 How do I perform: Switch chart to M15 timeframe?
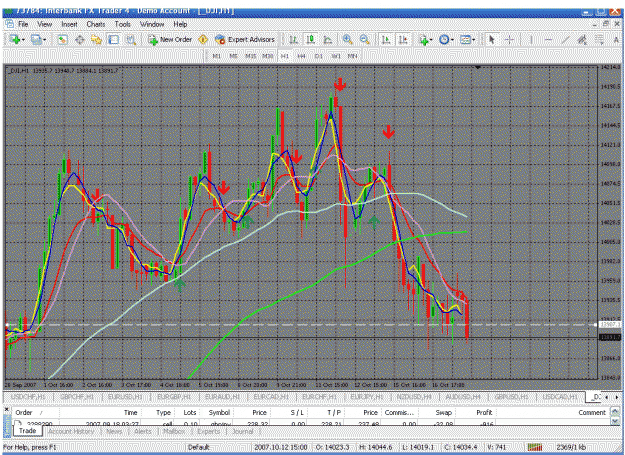tap(250, 56)
